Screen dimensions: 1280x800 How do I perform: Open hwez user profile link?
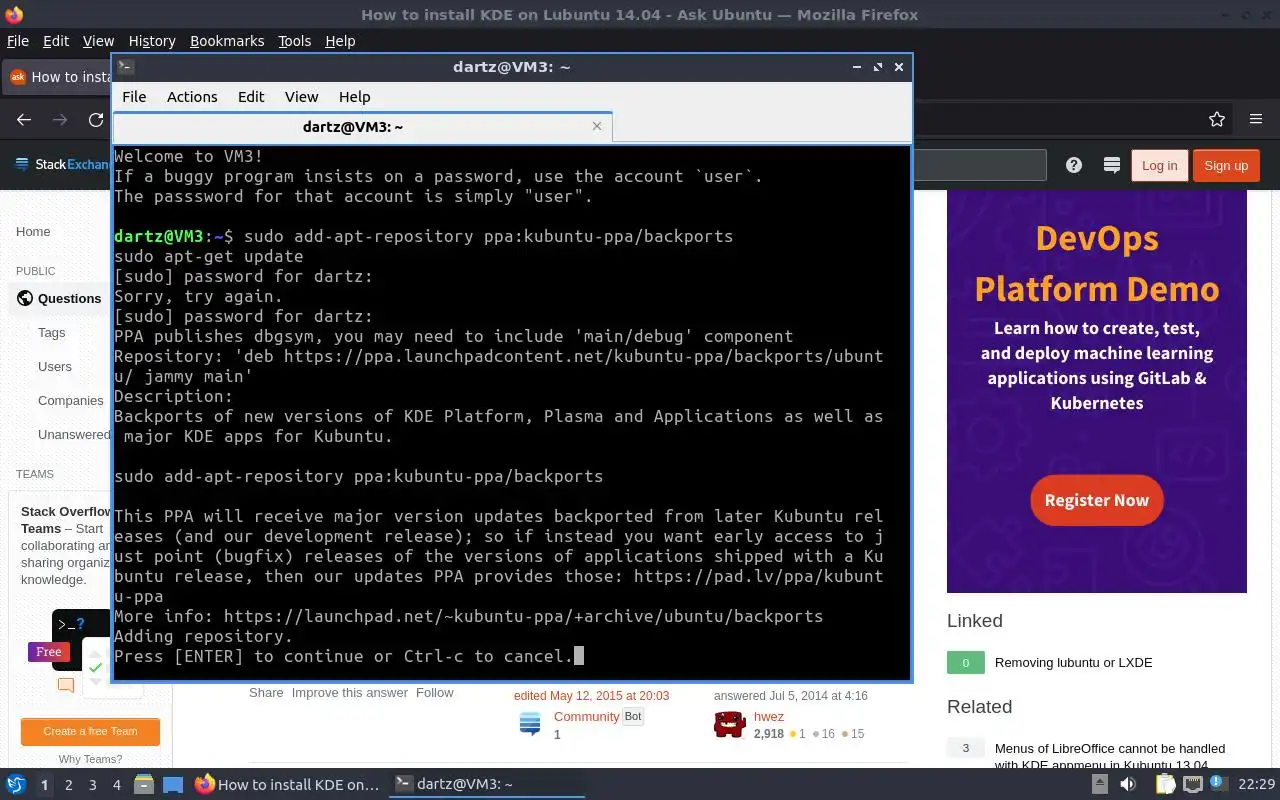(769, 716)
